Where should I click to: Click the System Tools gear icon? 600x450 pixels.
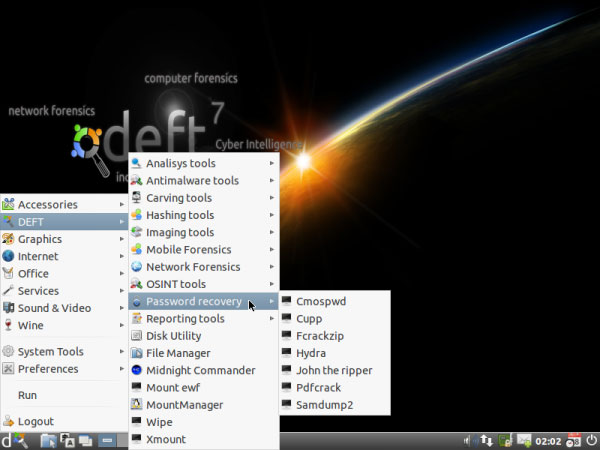[x=8, y=351]
